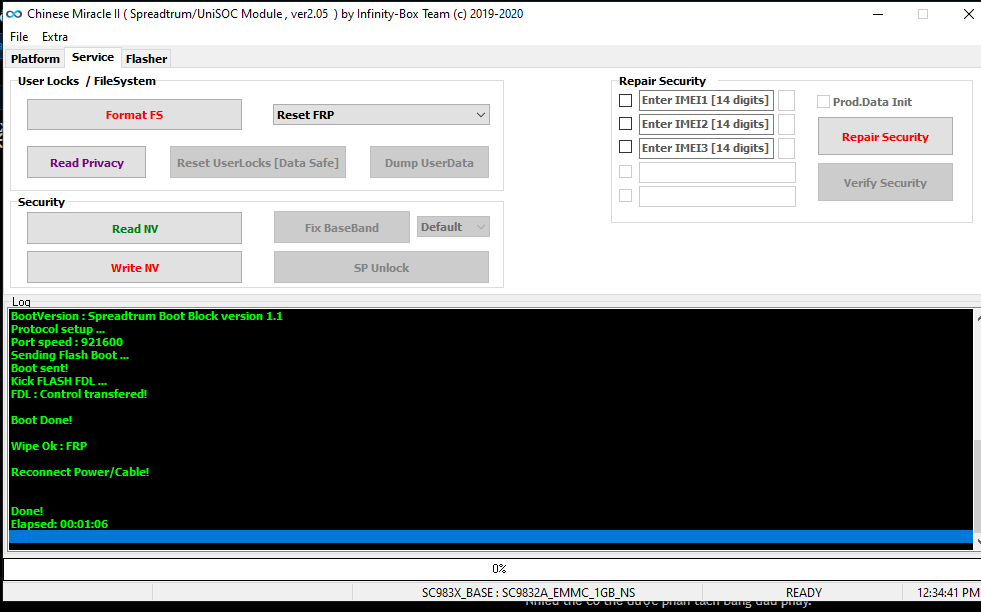Click the READY status bar entry
Image resolution: width=981 pixels, height=612 pixels.
point(803,593)
